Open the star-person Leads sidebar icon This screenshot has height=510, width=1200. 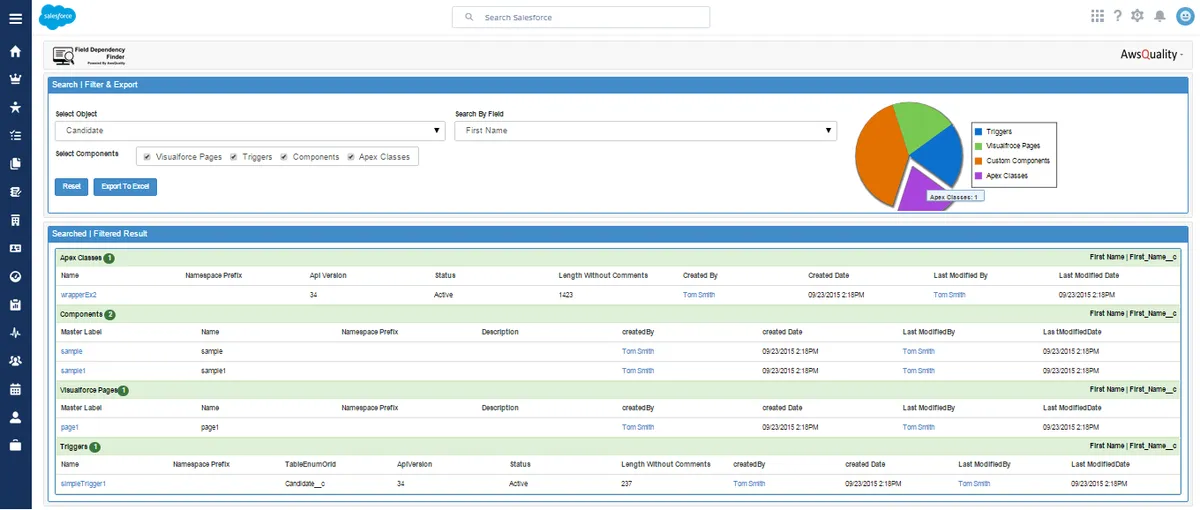[15, 107]
